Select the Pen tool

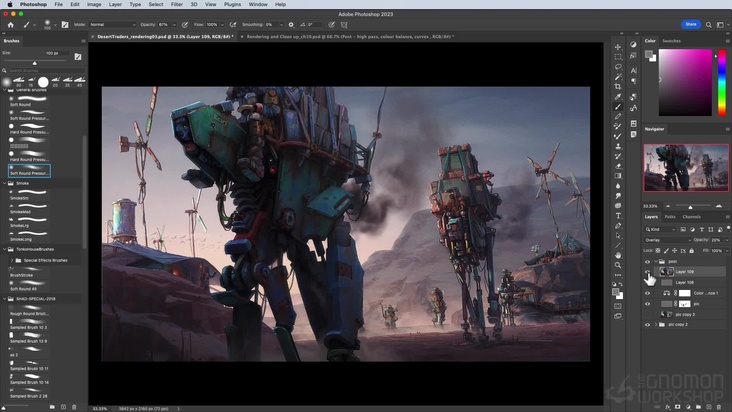point(618,226)
